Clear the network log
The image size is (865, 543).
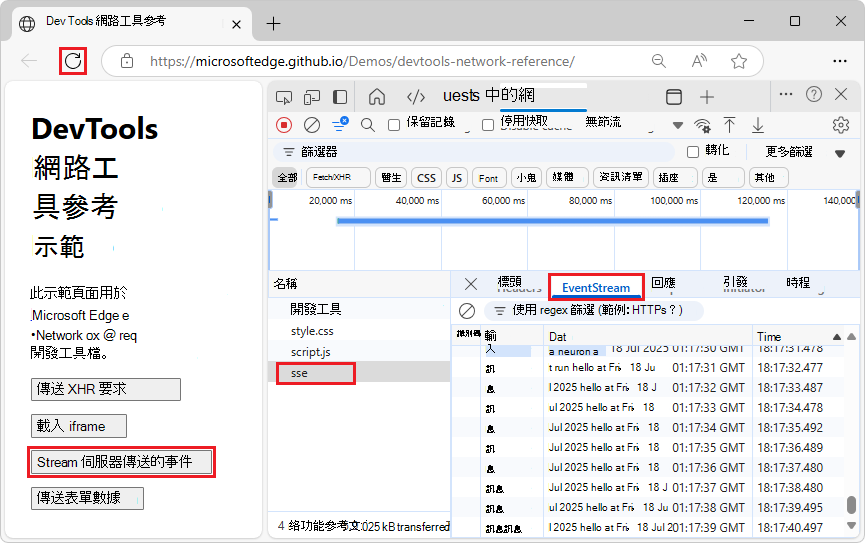[312, 125]
